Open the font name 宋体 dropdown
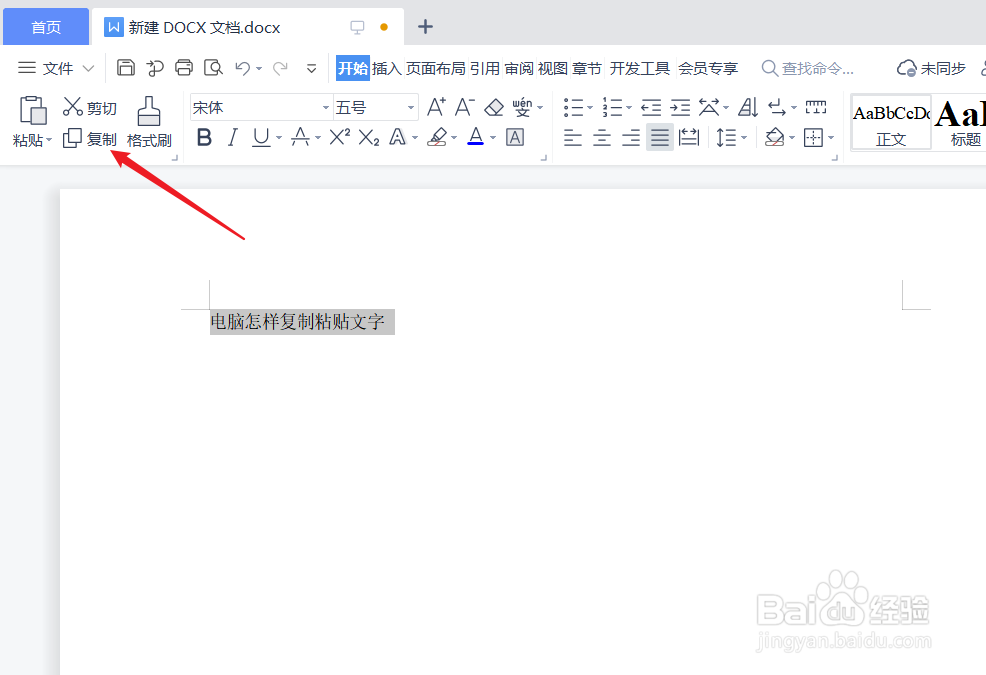 click(x=326, y=108)
